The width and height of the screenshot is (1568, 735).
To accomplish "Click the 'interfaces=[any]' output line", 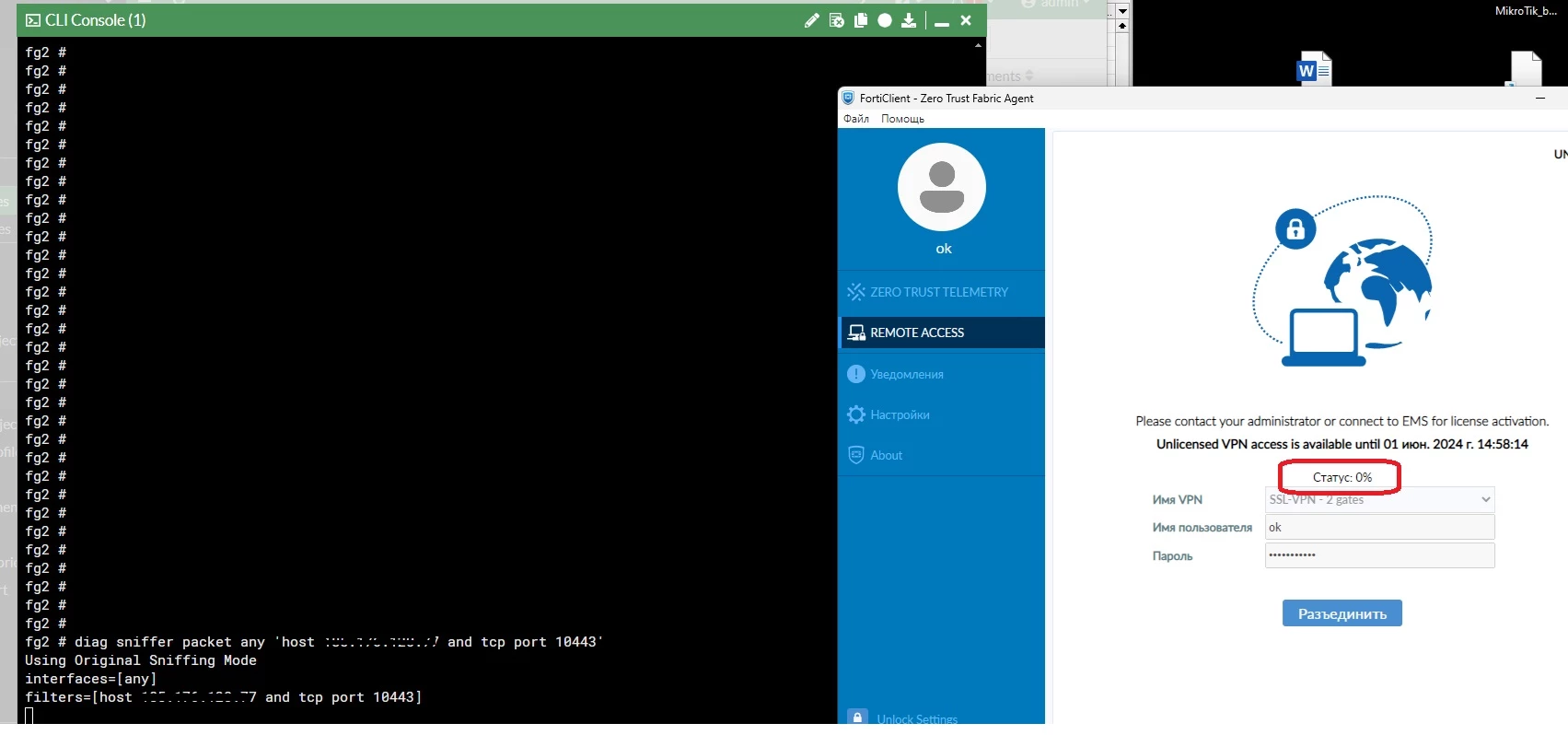I will (x=91, y=679).
